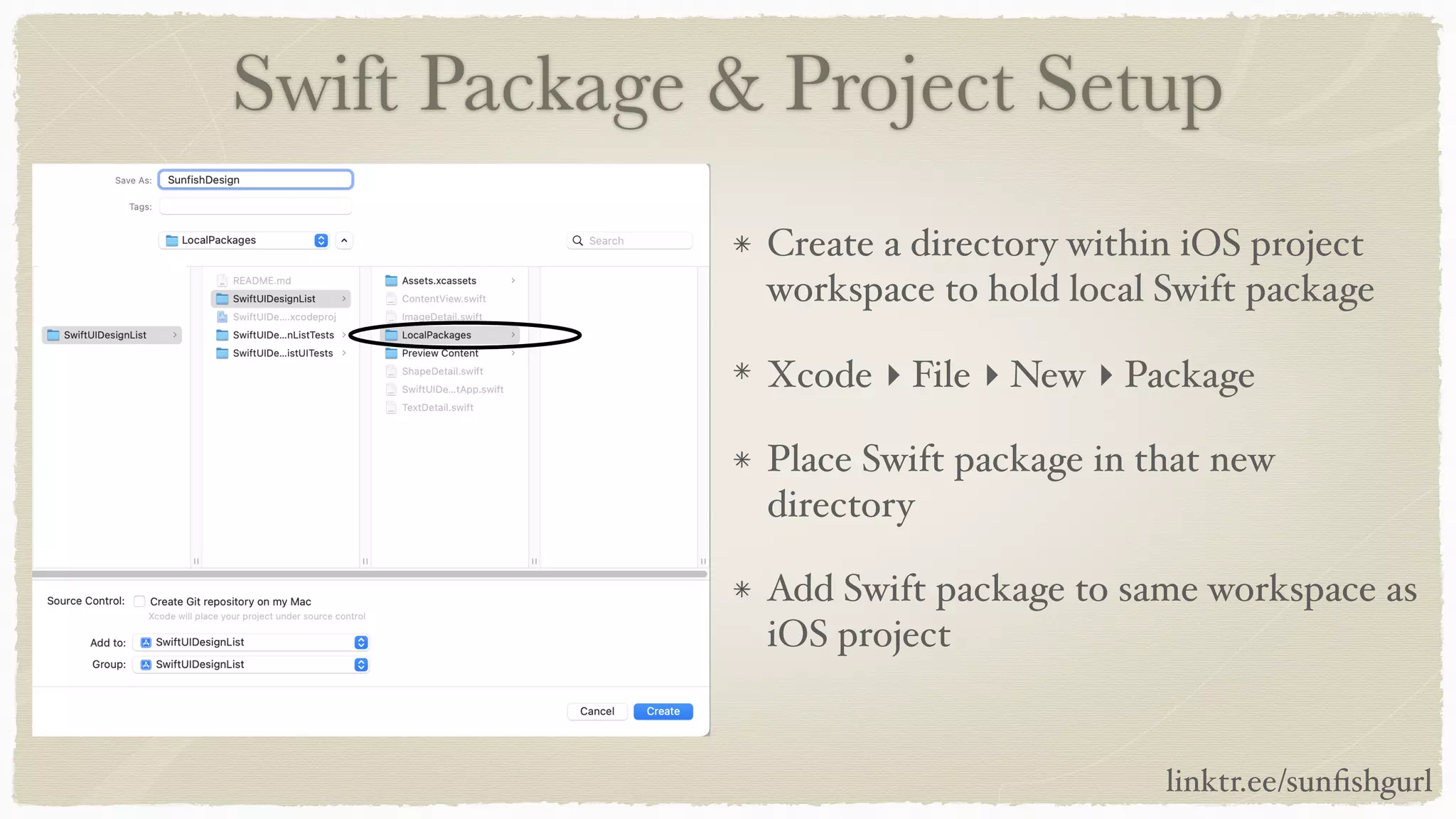Expand chevron next to SwiftUIDe...istUITests
Image resolution: width=1456 pixels, height=819 pixels.
tap(344, 353)
